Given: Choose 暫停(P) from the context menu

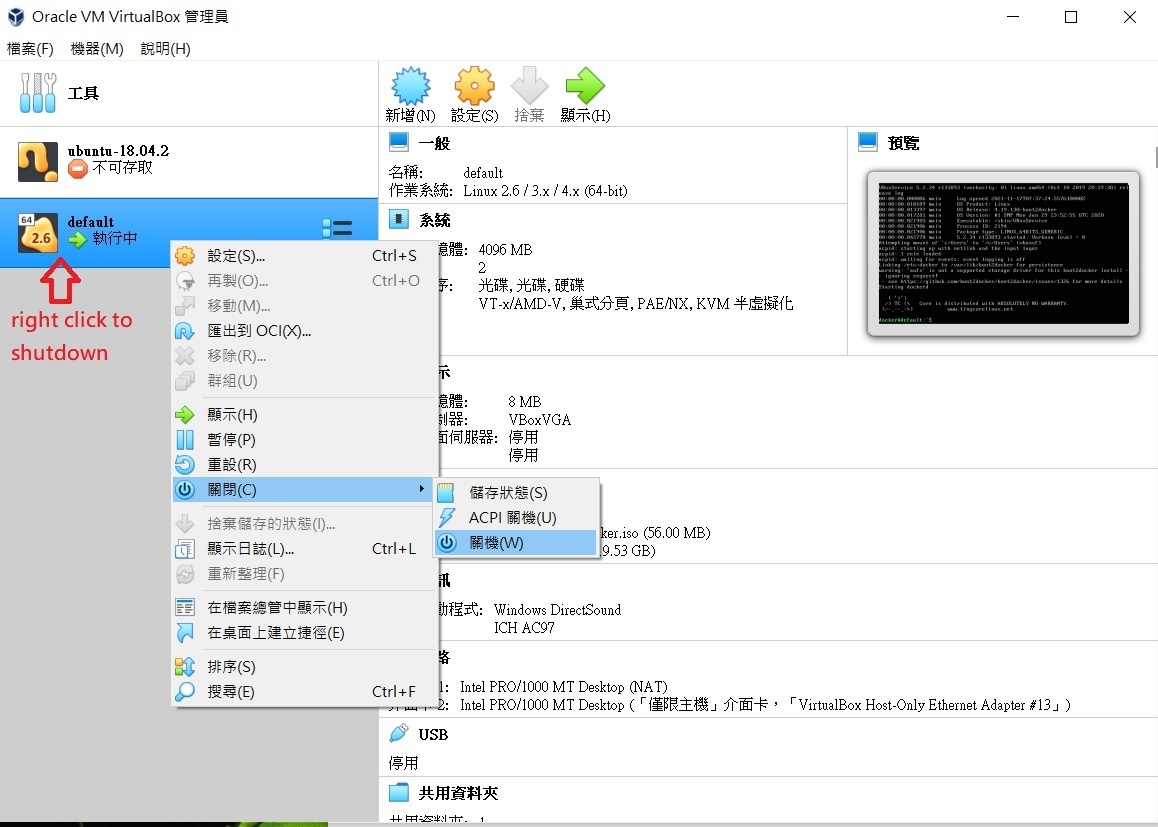Looking at the screenshot, I should 302,439.
